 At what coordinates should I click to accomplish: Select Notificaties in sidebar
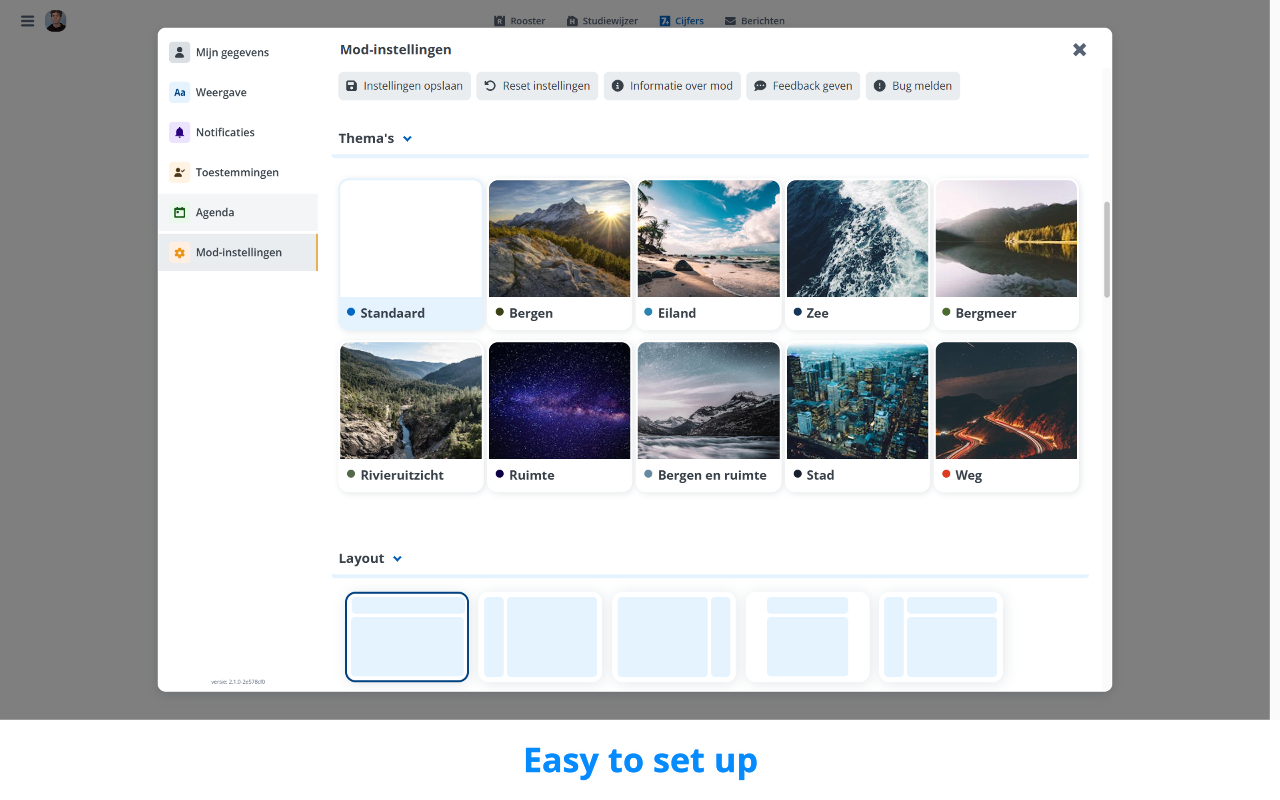coord(238,132)
